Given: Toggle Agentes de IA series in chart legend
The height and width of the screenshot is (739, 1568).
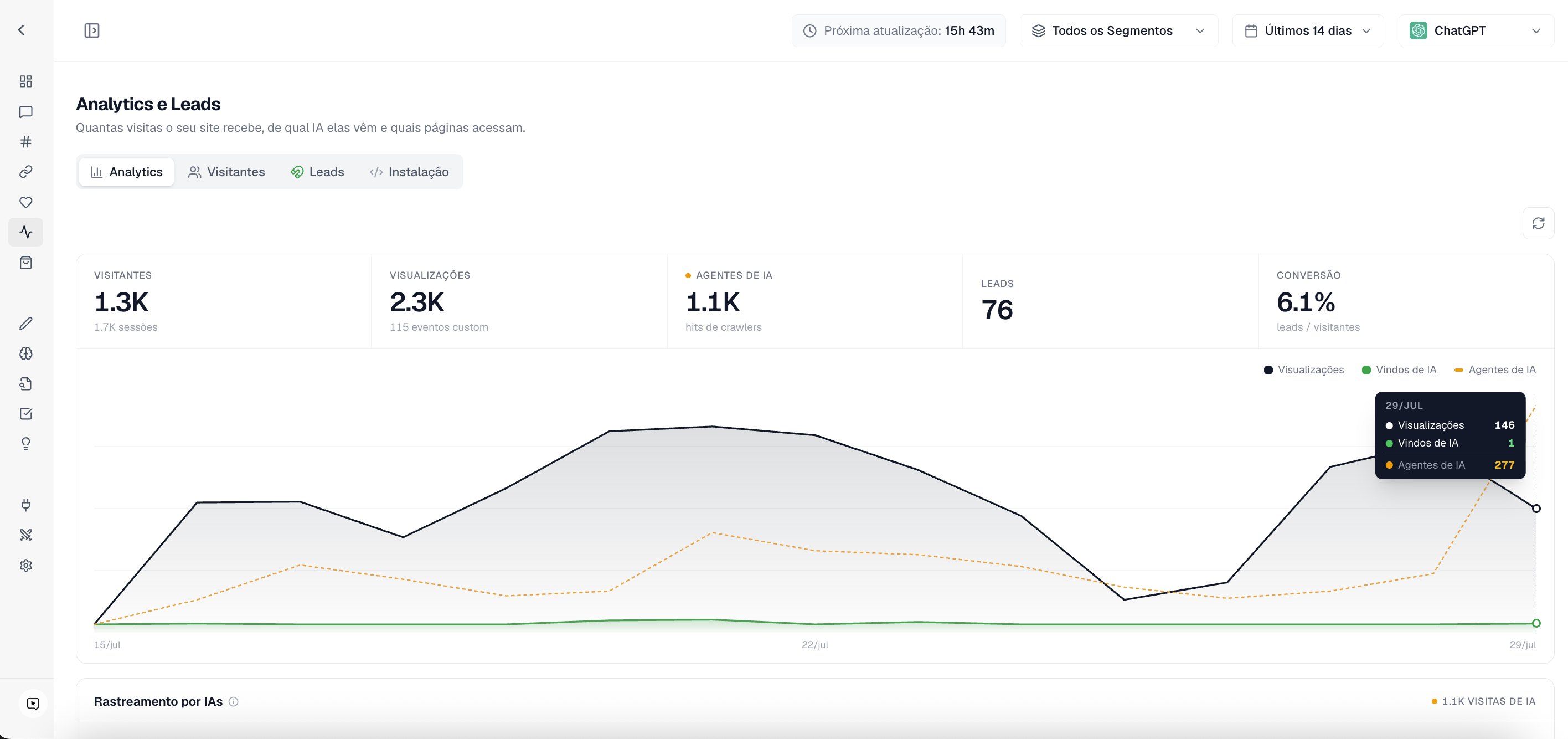Looking at the screenshot, I should tap(1495, 370).
